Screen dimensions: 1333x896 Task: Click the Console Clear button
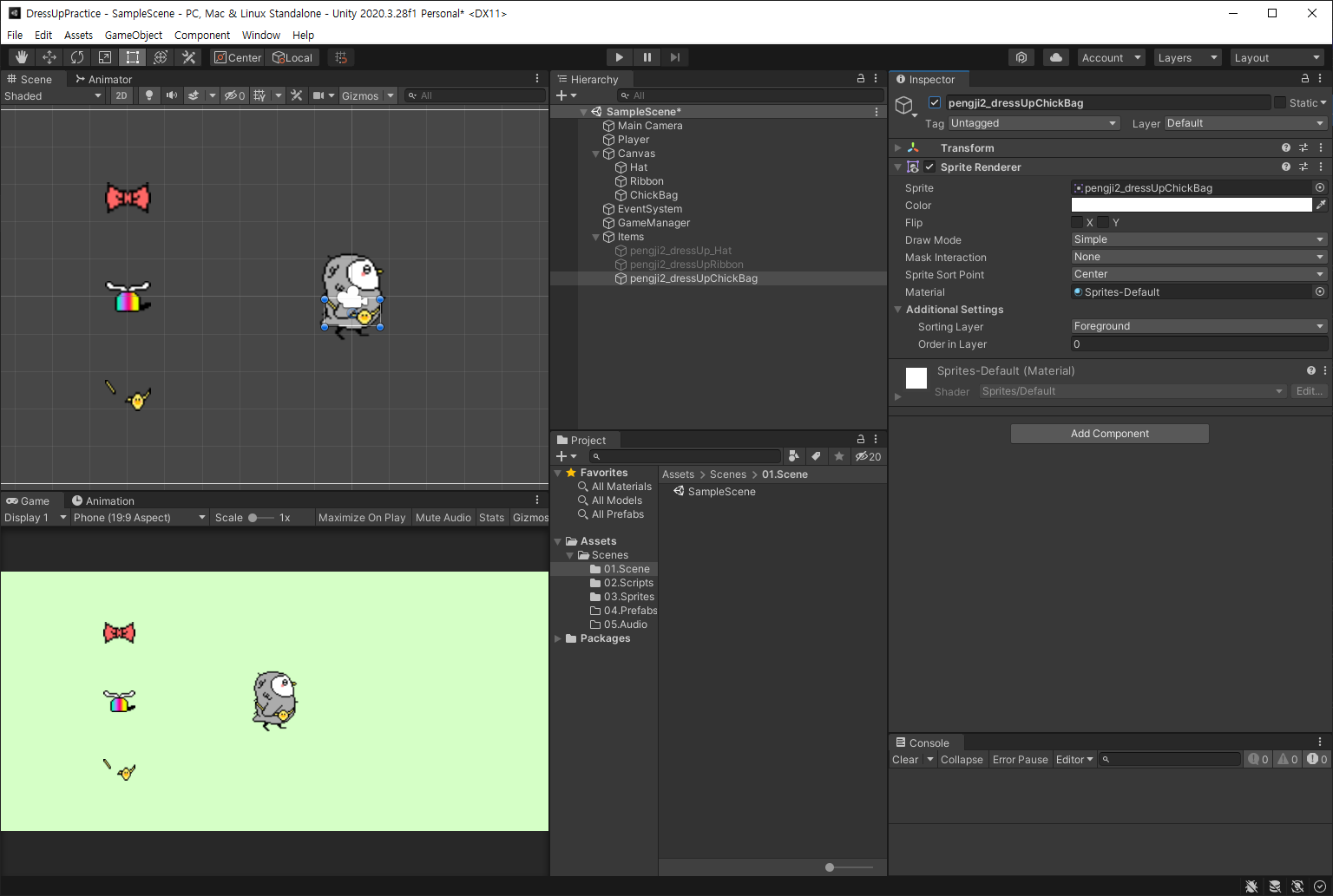click(x=905, y=759)
